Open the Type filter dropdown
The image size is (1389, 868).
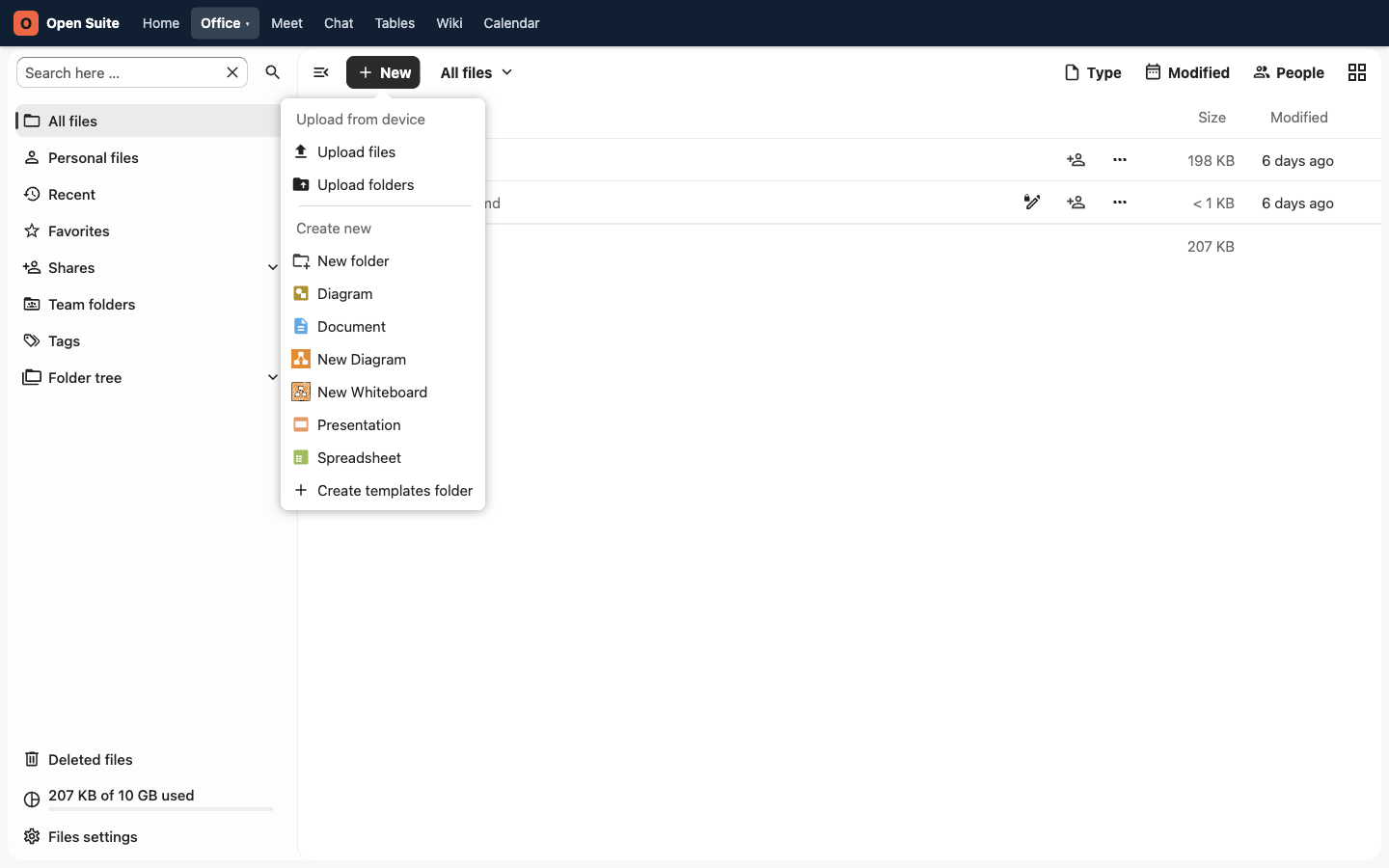coord(1093,72)
